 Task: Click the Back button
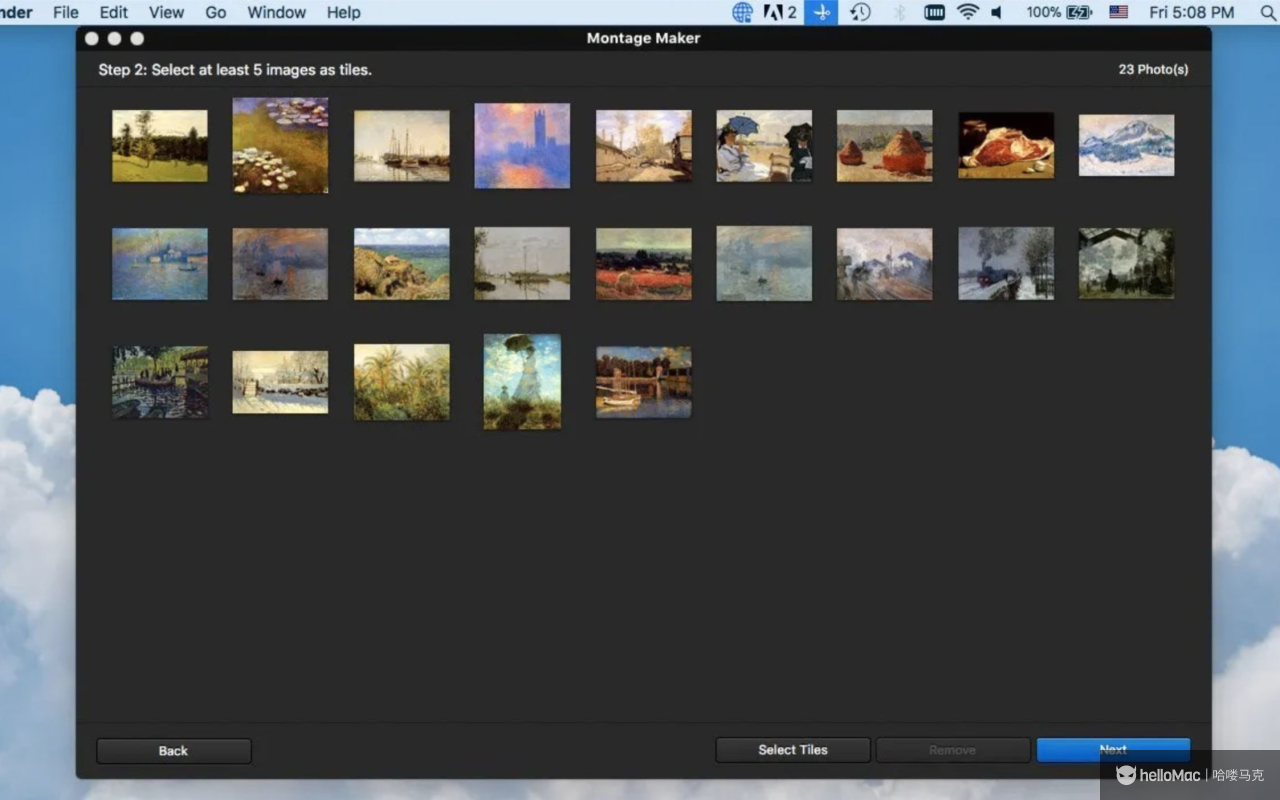coord(173,751)
